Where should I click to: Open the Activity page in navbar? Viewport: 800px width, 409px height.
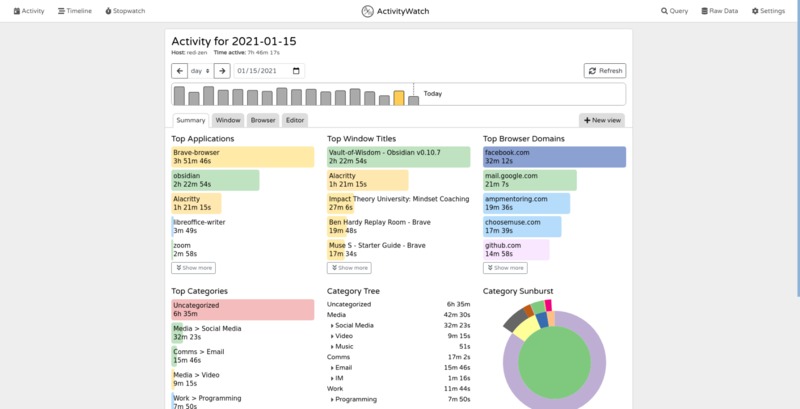29,11
